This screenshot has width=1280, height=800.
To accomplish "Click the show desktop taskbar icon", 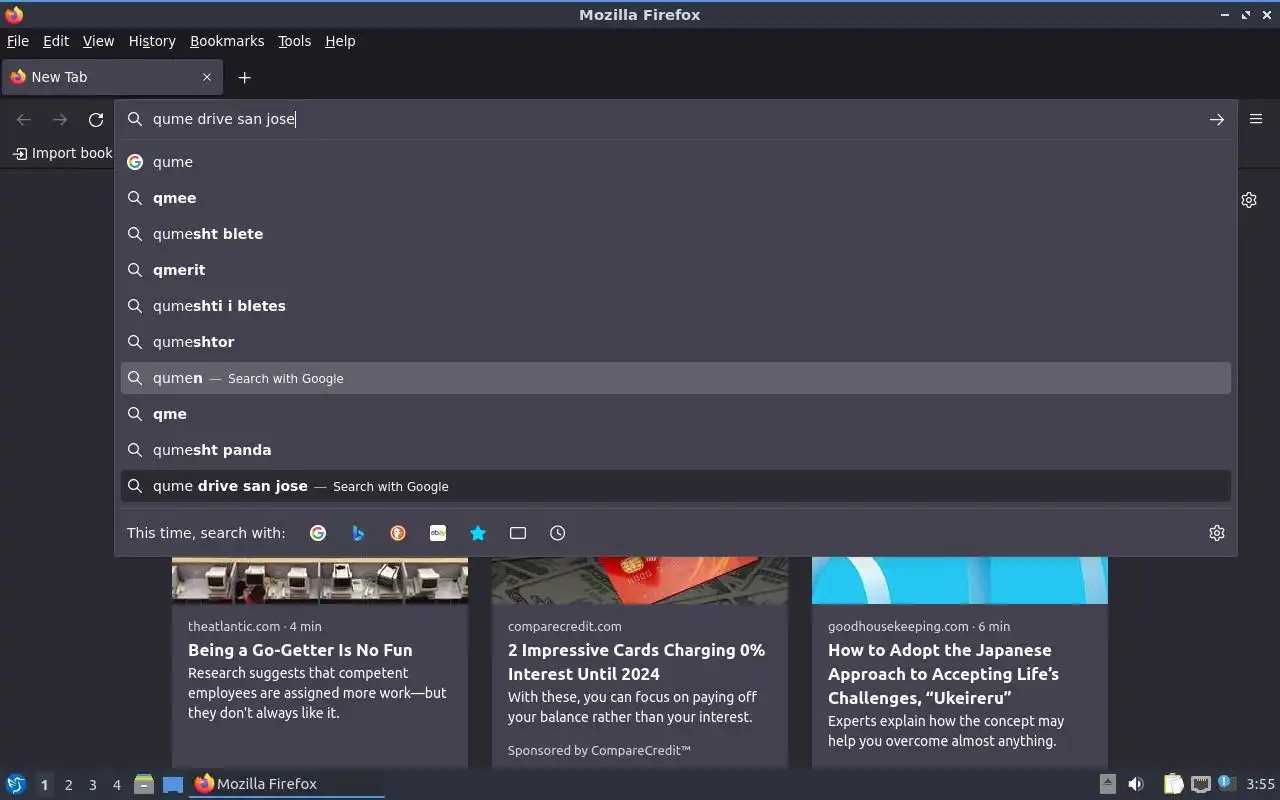I will (x=173, y=784).
